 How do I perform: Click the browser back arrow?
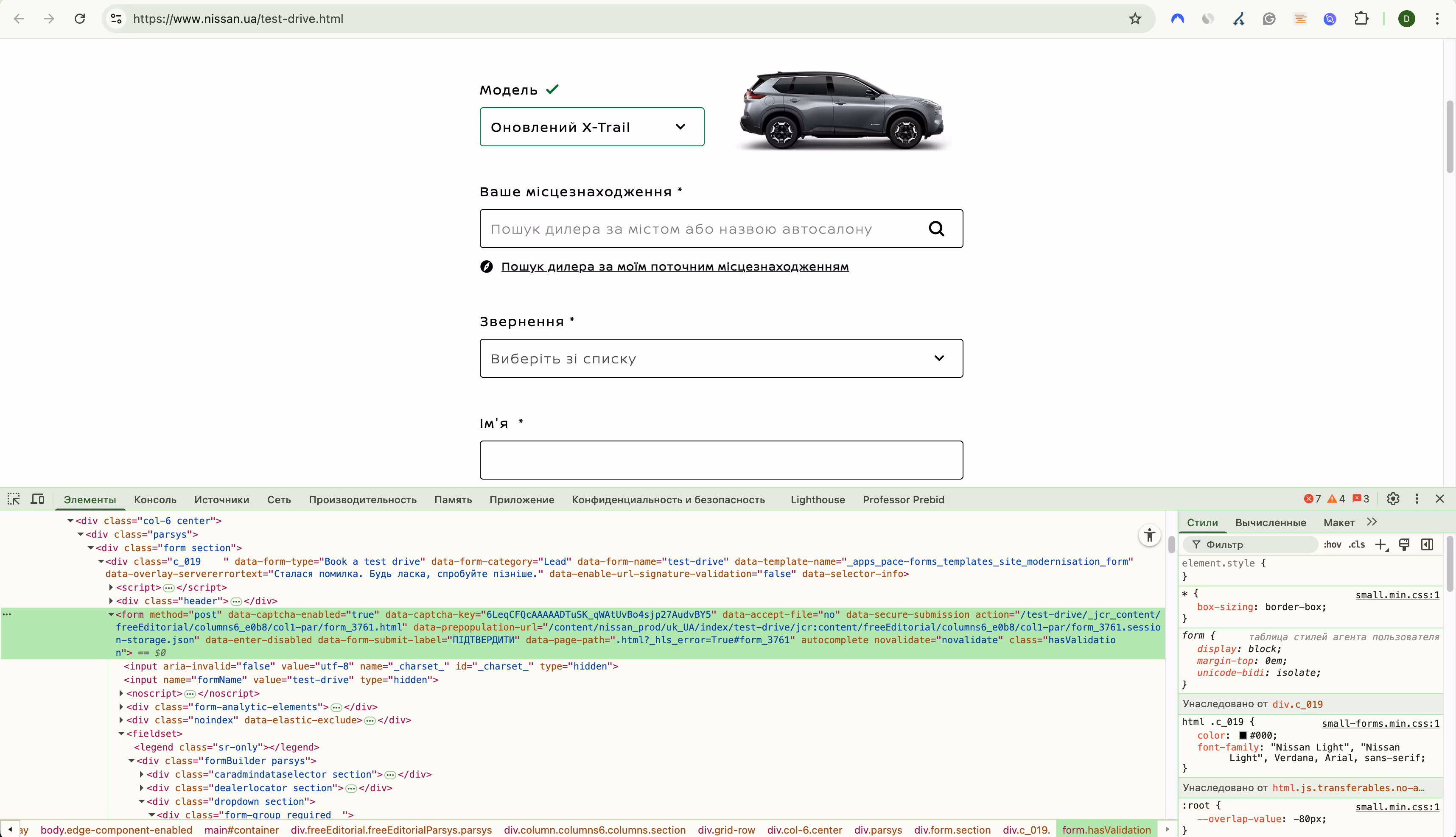(x=18, y=19)
